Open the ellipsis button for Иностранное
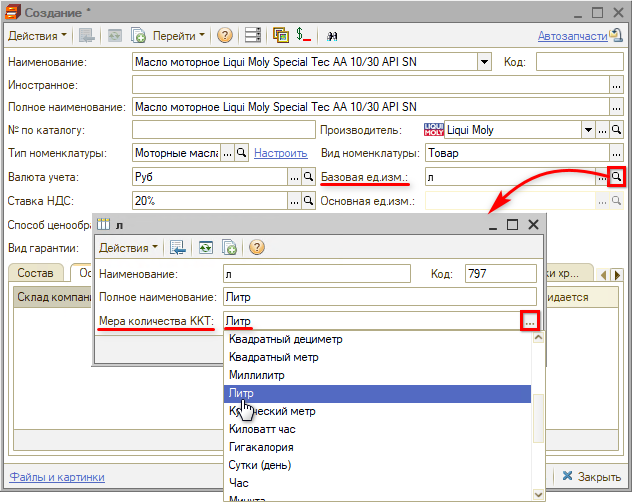This screenshot has height=502, width=632. click(616, 85)
